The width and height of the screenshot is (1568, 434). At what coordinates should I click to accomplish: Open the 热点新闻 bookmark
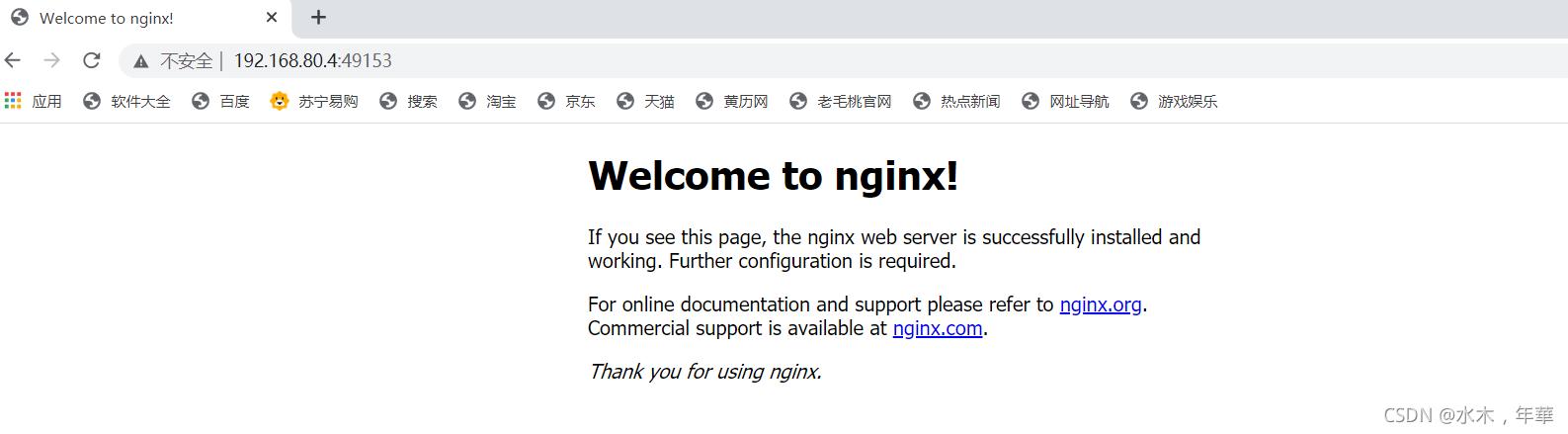tap(956, 101)
